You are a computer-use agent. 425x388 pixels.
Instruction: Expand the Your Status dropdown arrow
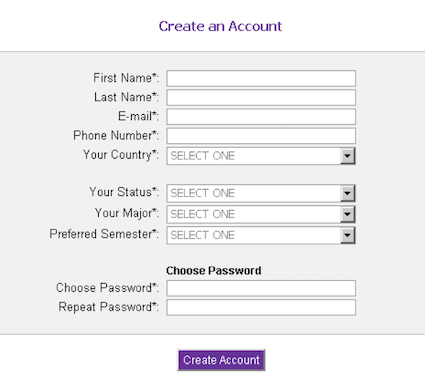point(347,193)
